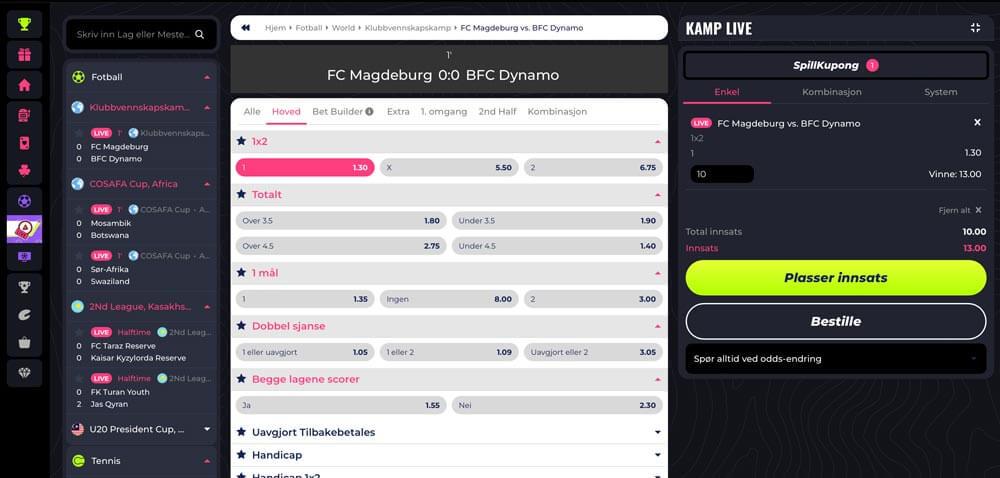
Task: Favorite the Uavgjort Tilbakebetales star
Action: [241, 432]
